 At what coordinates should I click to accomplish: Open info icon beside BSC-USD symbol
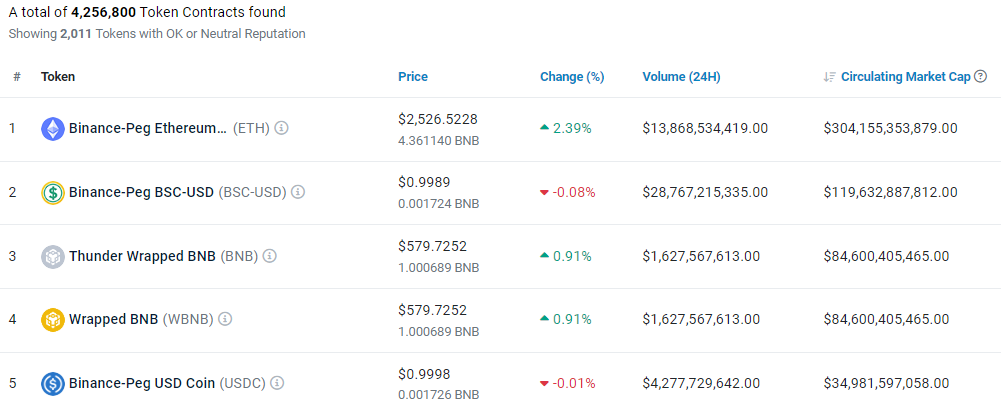(298, 192)
